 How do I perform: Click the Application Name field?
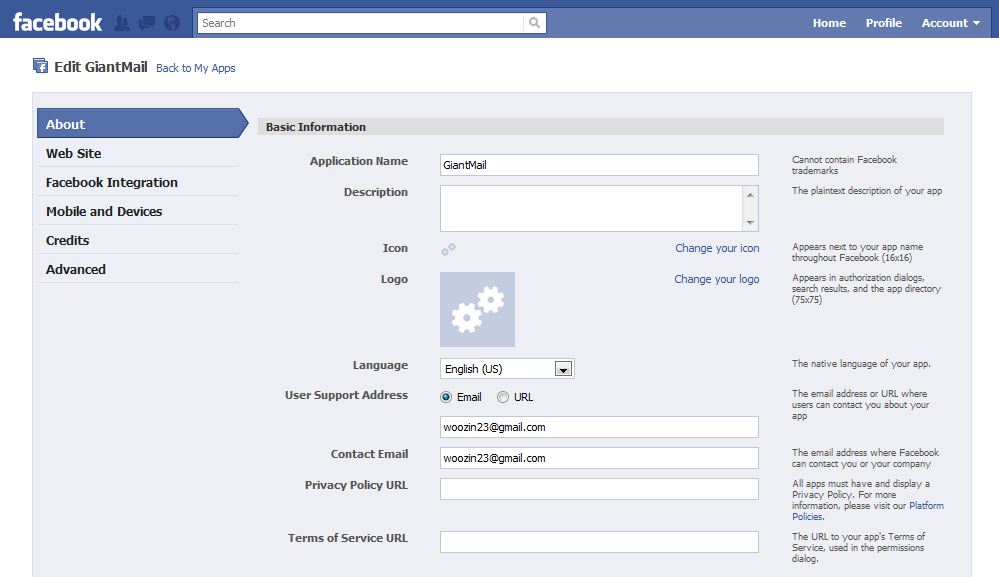599,165
